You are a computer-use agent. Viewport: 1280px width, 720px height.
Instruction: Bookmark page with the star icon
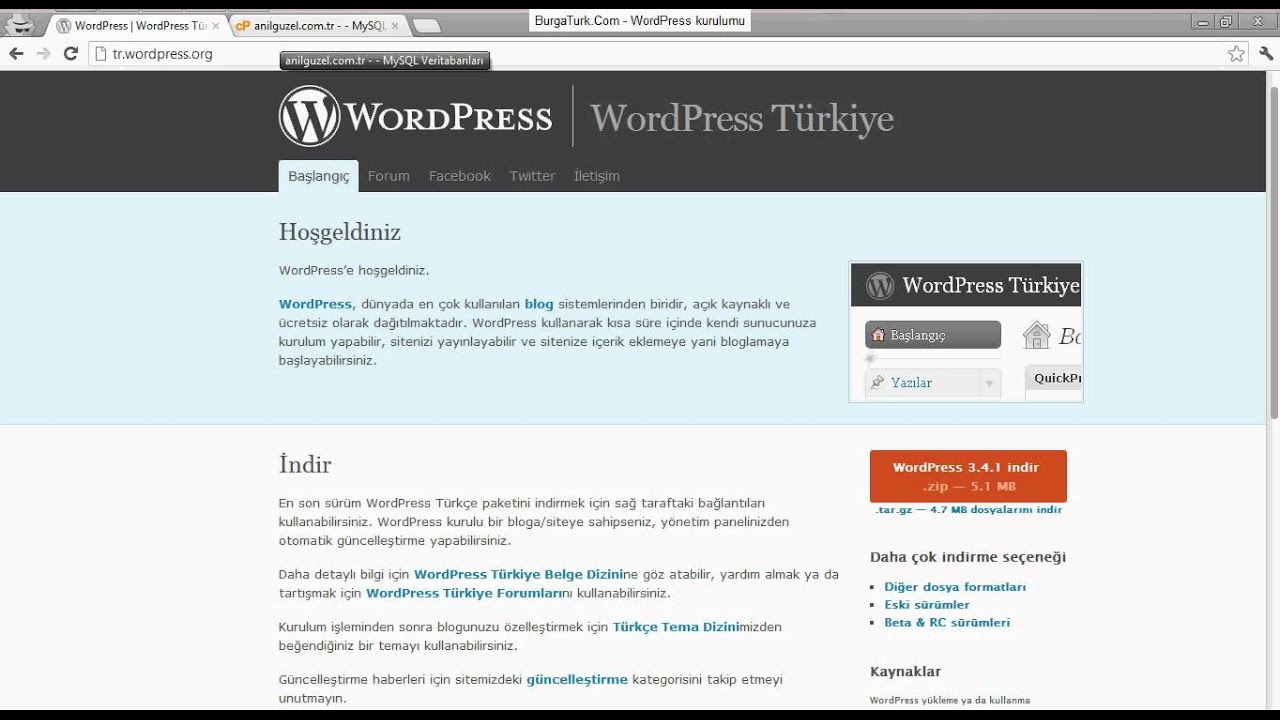point(1236,54)
